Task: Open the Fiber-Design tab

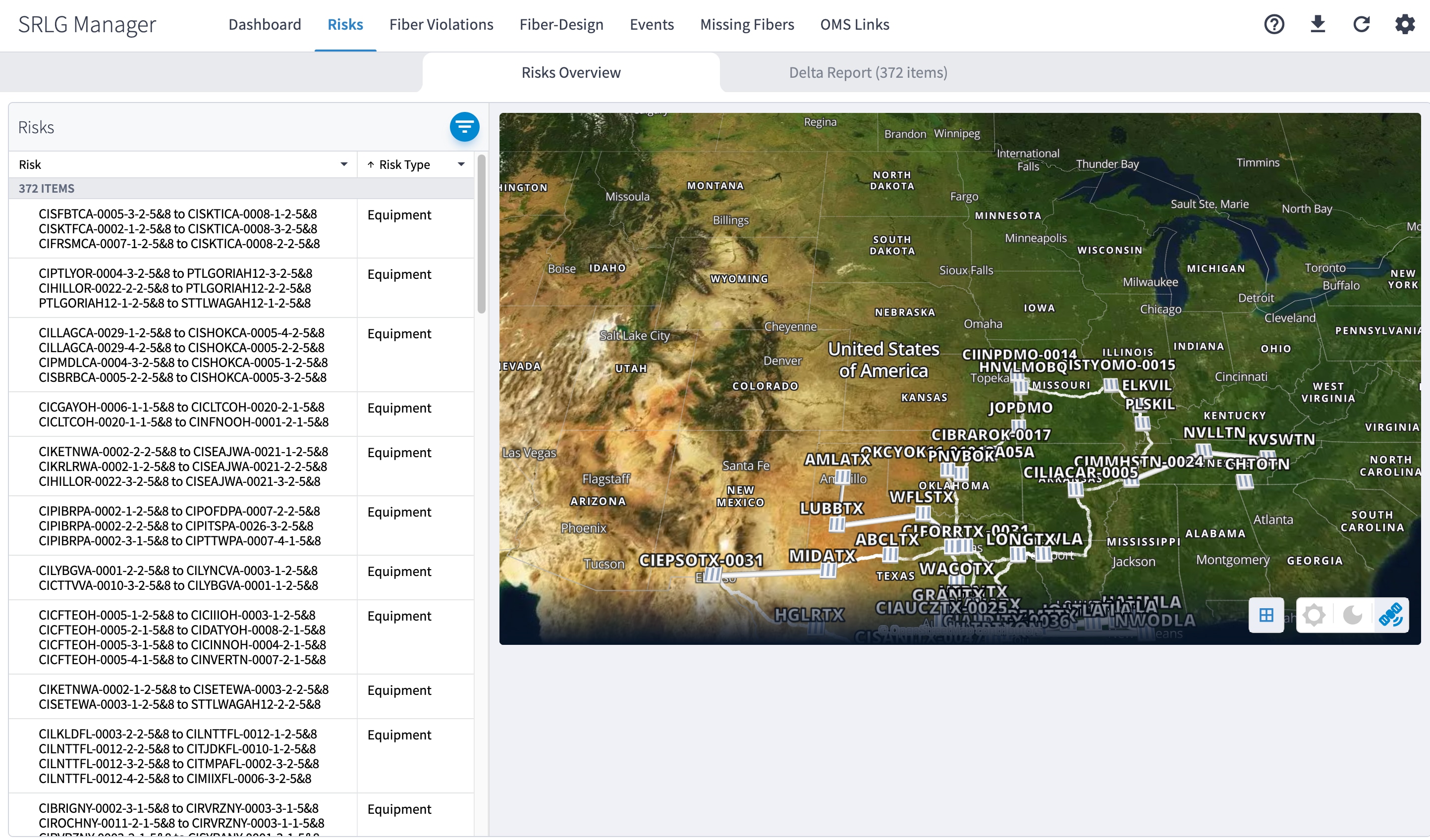Action: point(561,24)
